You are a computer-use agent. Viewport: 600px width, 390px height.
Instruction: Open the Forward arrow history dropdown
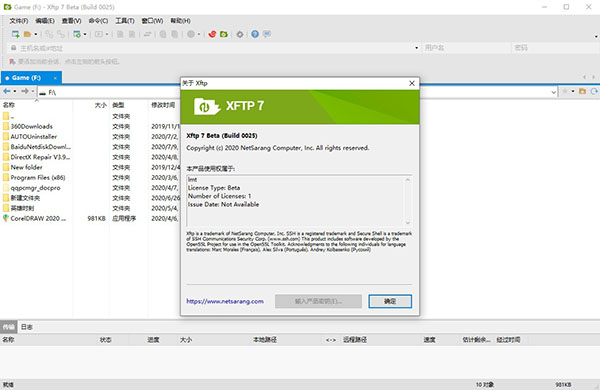pos(33,91)
